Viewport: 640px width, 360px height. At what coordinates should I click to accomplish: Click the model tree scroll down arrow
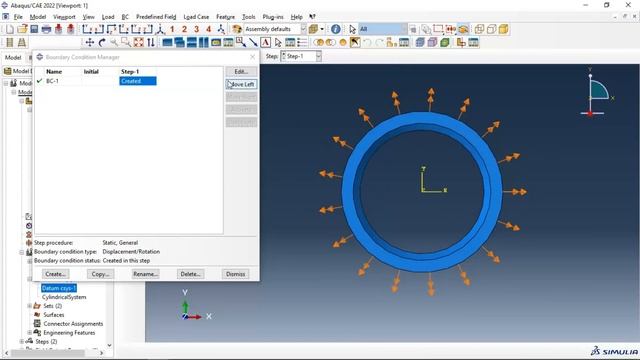click(109, 345)
